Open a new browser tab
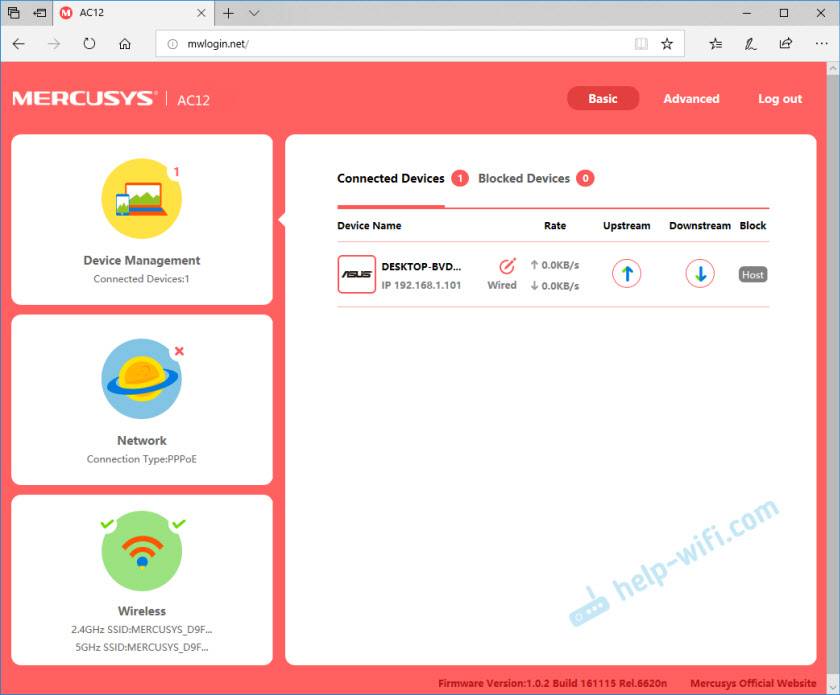This screenshot has width=840, height=695. [x=228, y=13]
